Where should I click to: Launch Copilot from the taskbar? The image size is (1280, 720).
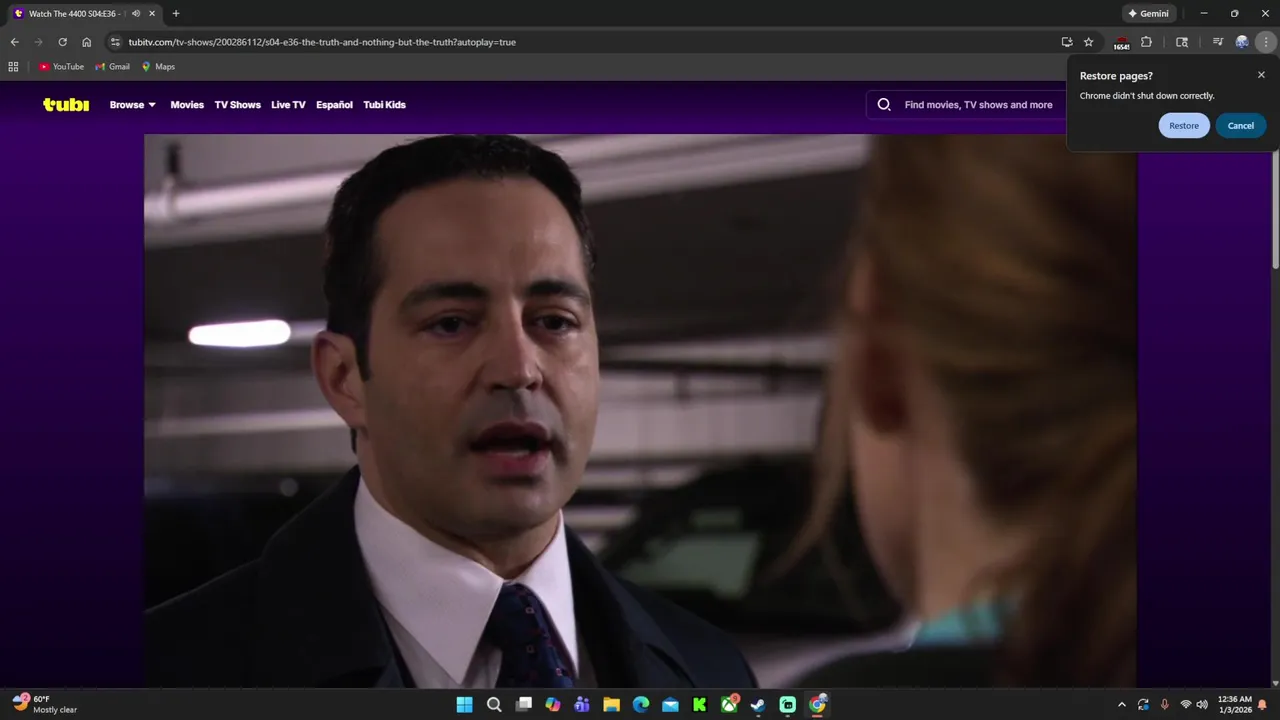553,705
